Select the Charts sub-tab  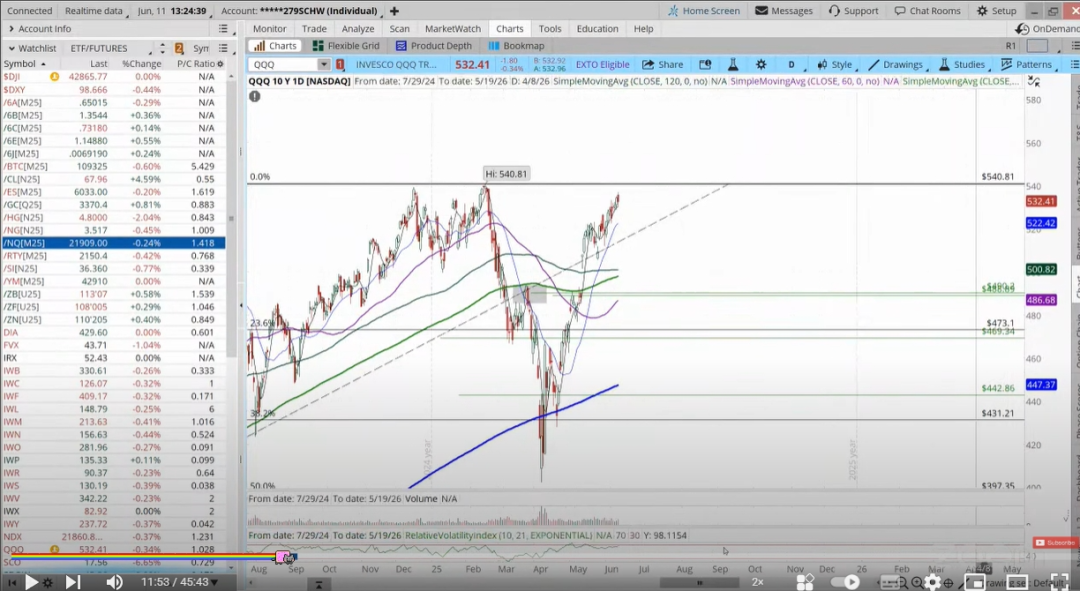(276, 46)
